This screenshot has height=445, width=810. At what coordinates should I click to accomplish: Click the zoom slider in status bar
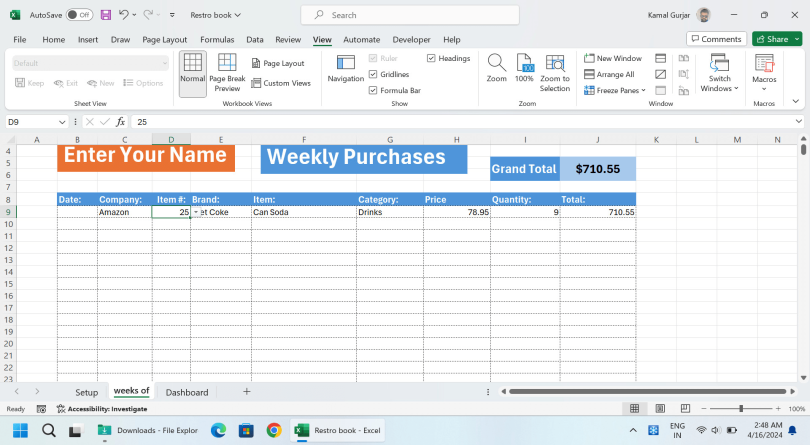(x=741, y=409)
